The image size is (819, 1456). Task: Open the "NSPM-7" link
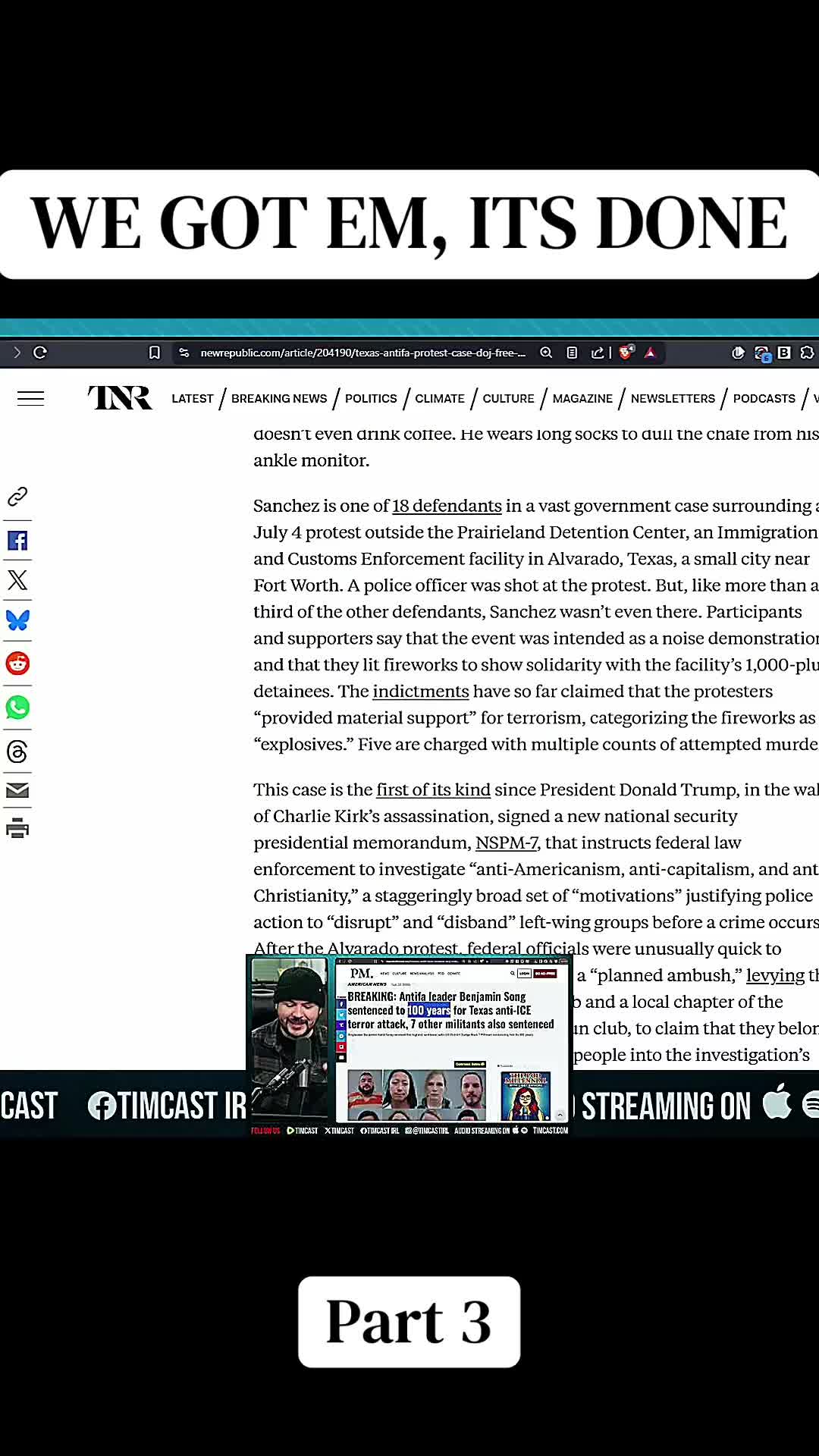pyautogui.click(x=507, y=843)
